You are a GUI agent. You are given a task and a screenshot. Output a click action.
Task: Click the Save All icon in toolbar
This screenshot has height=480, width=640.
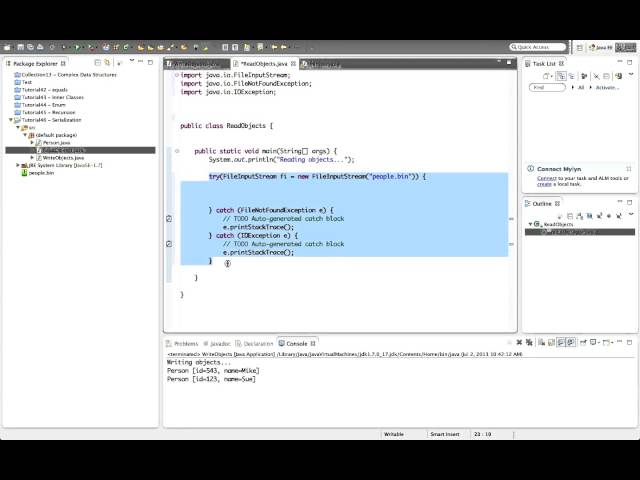(30, 47)
